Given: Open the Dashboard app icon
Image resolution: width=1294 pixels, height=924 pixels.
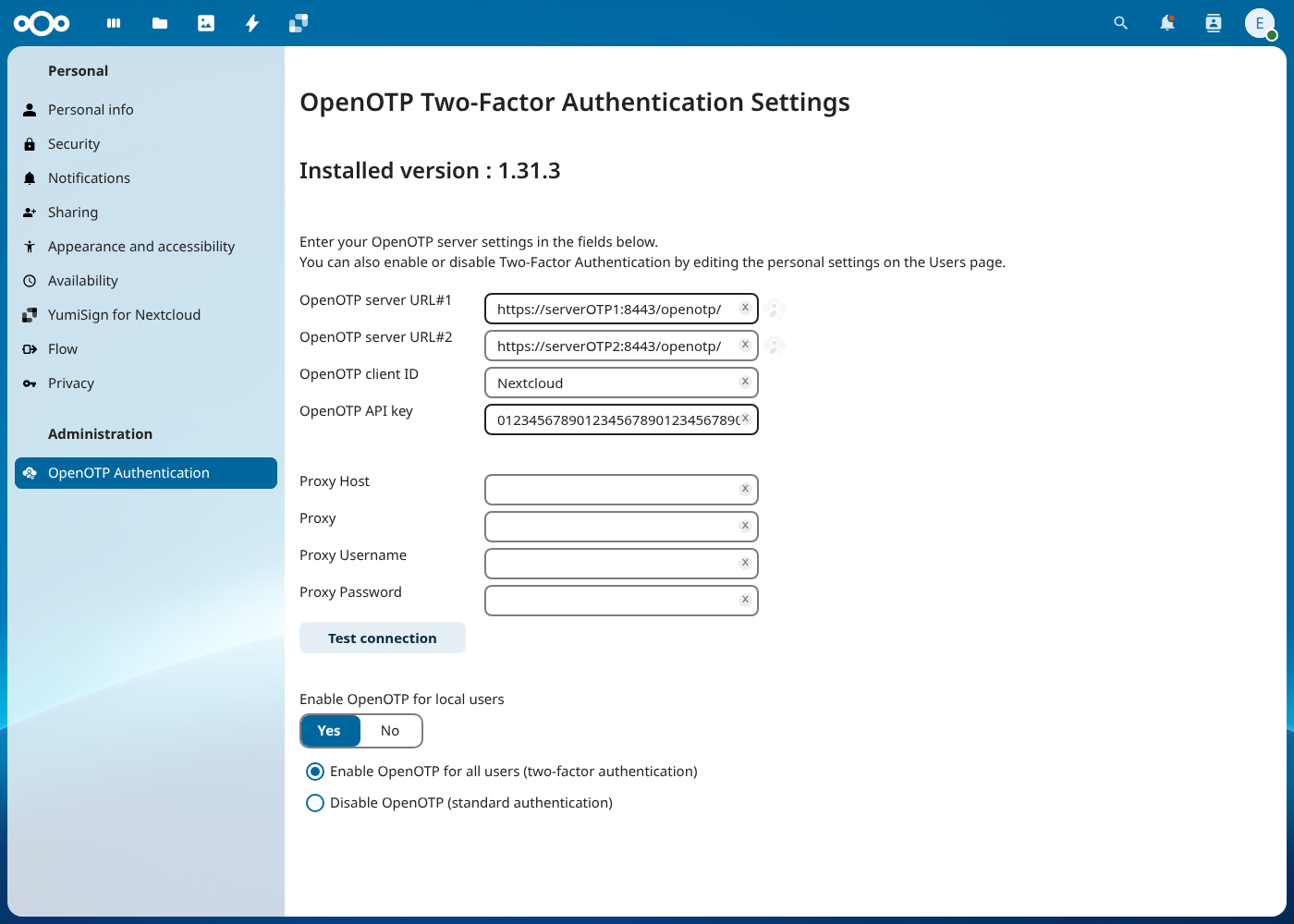Looking at the screenshot, I should [114, 23].
